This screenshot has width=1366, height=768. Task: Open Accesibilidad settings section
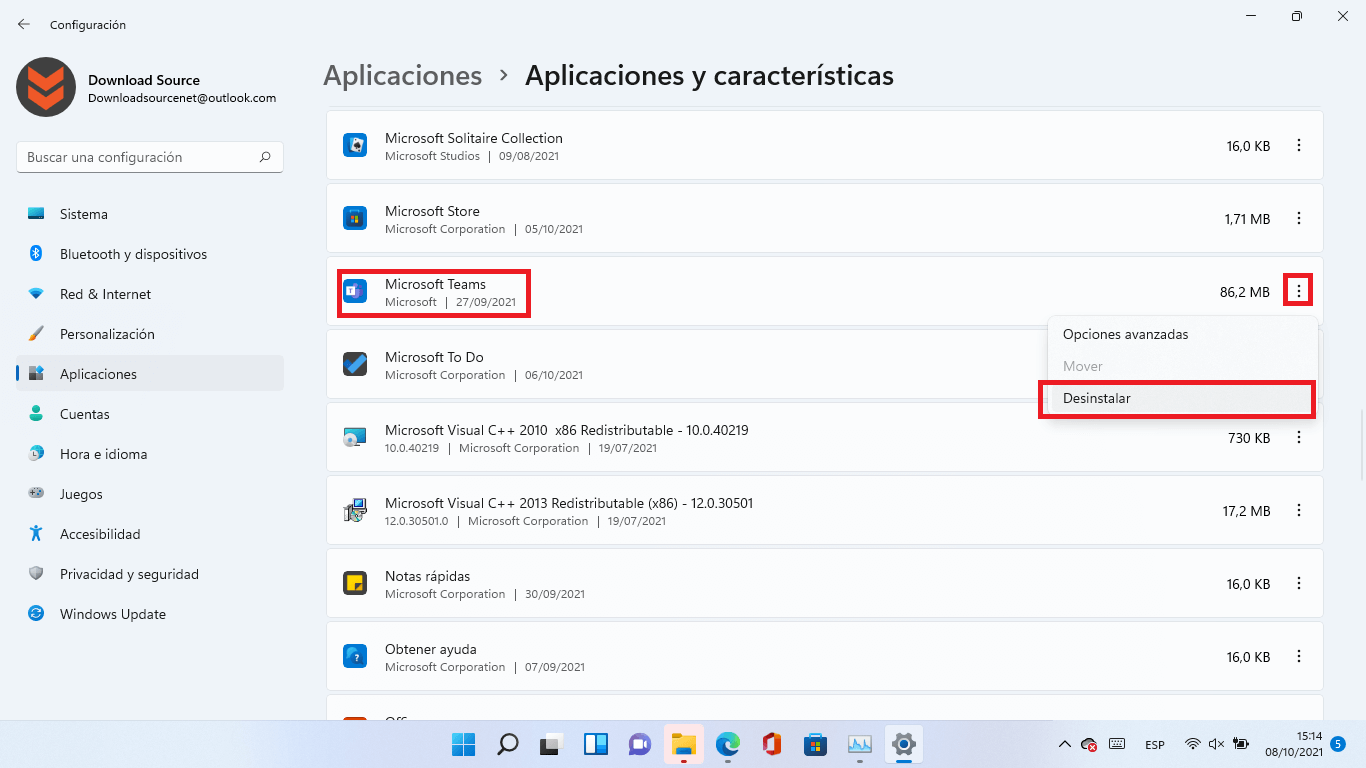pyautogui.click(x=150, y=534)
